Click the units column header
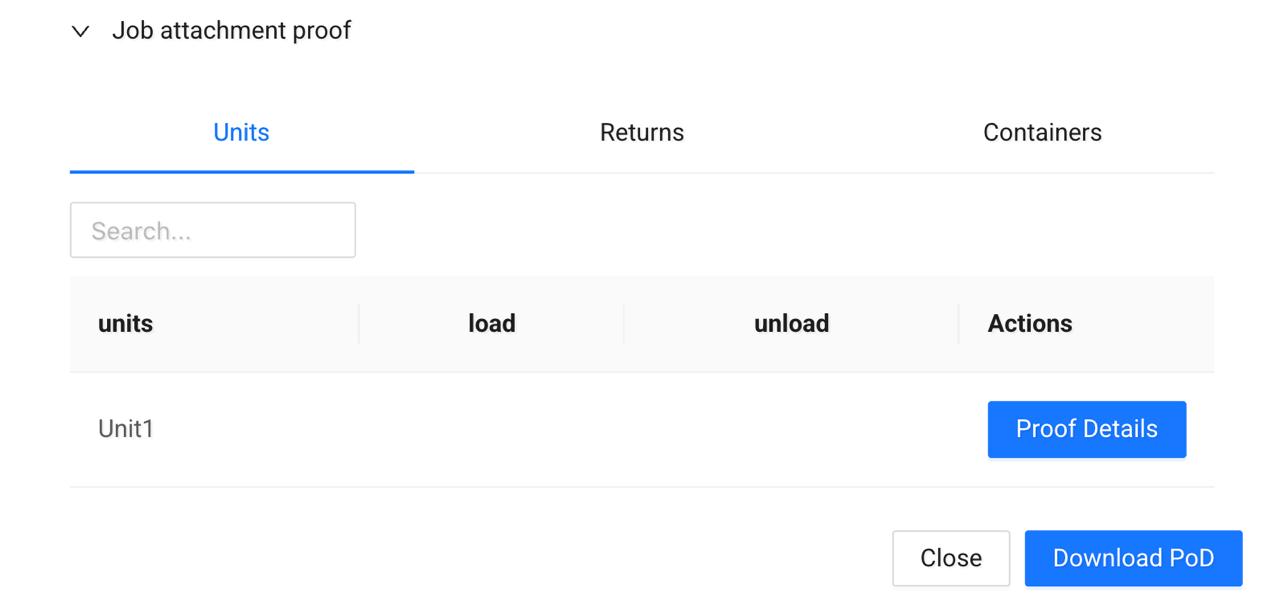The height and width of the screenshot is (601, 1280). click(x=124, y=323)
